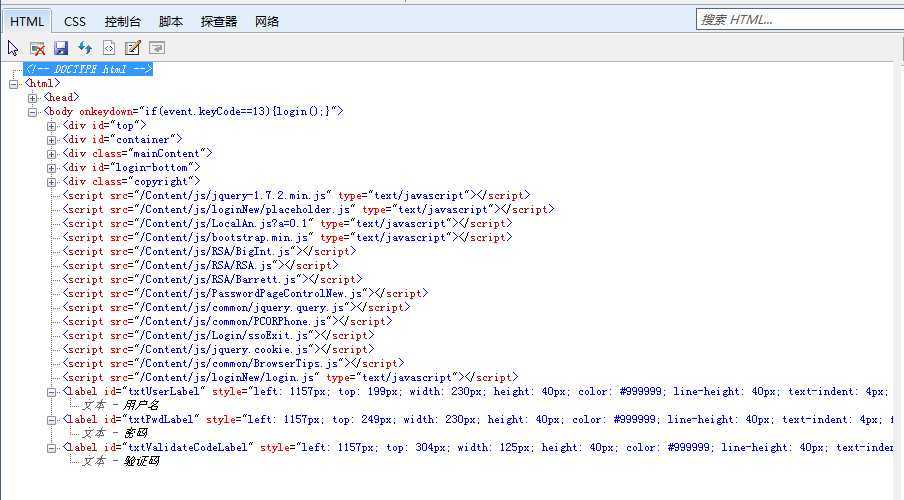Click the clear browser cache icon
The image size is (904, 500).
point(37,48)
